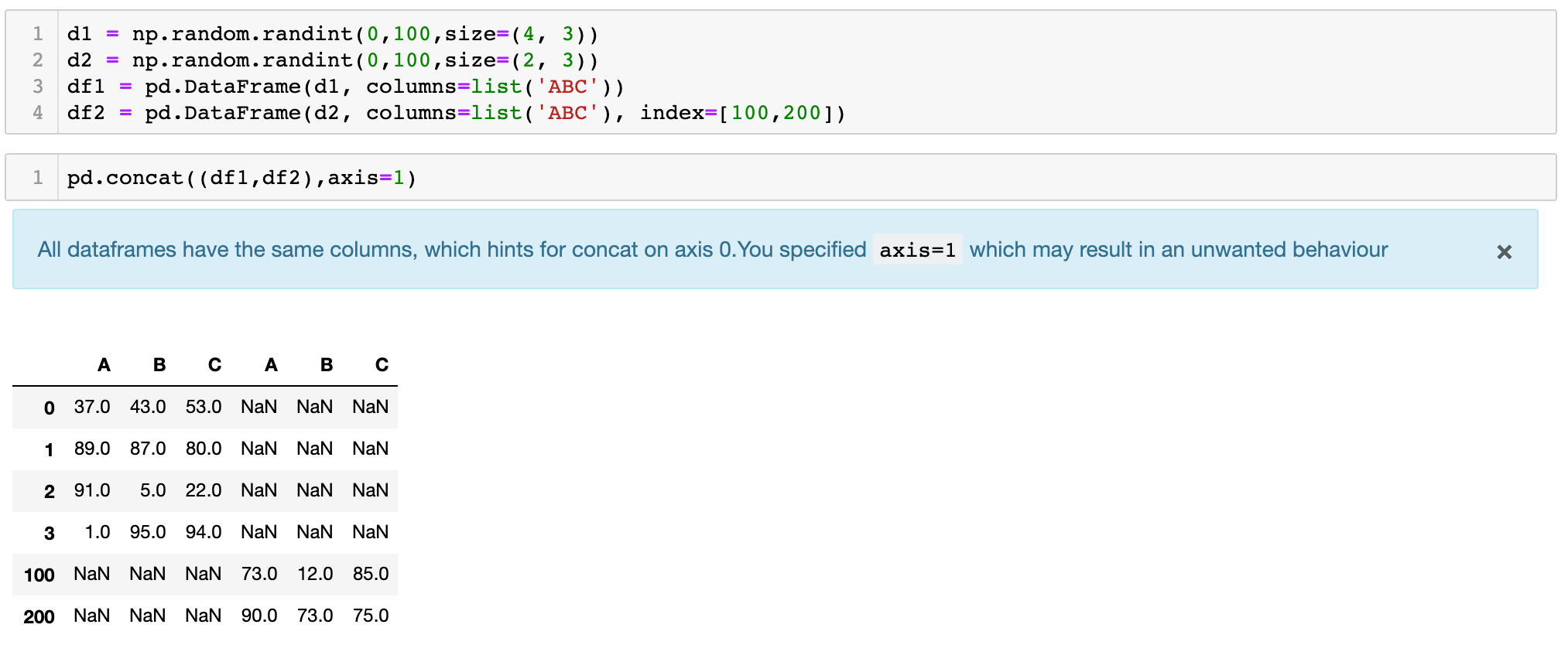Click the cell showing 85.0
This screenshot has height=662, width=1568.
371,574
